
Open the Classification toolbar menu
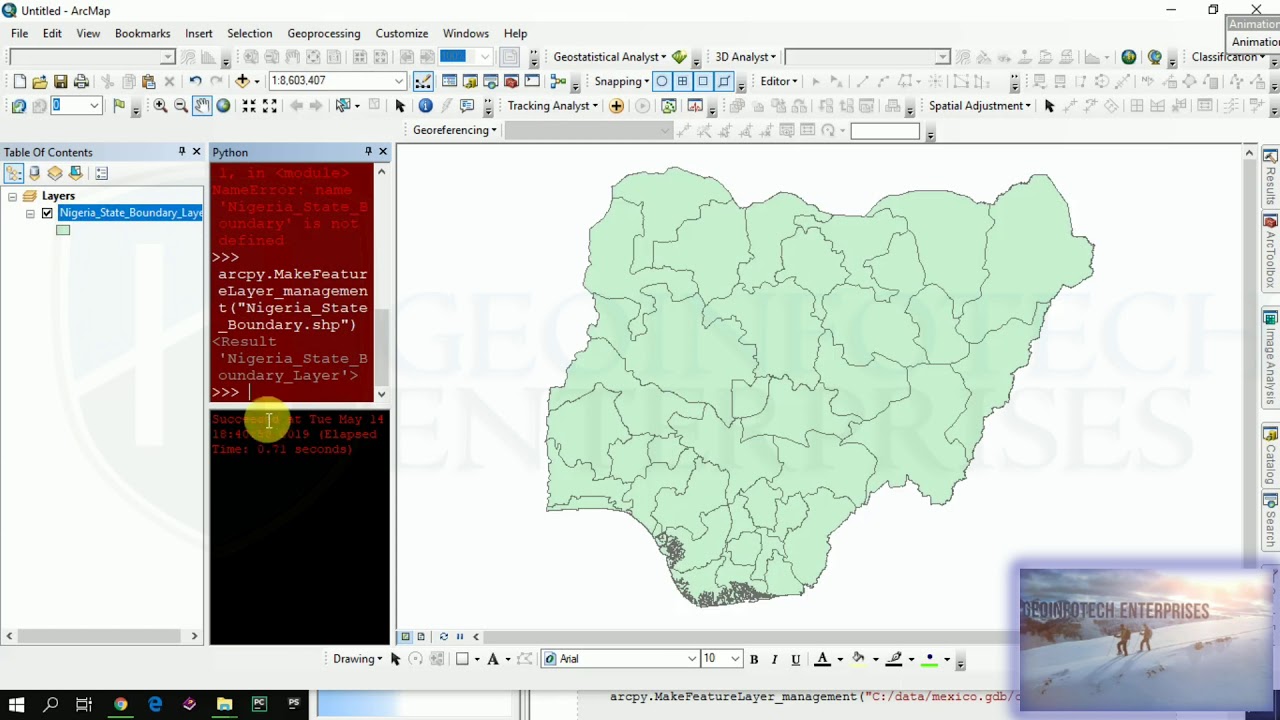pos(1227,57)
